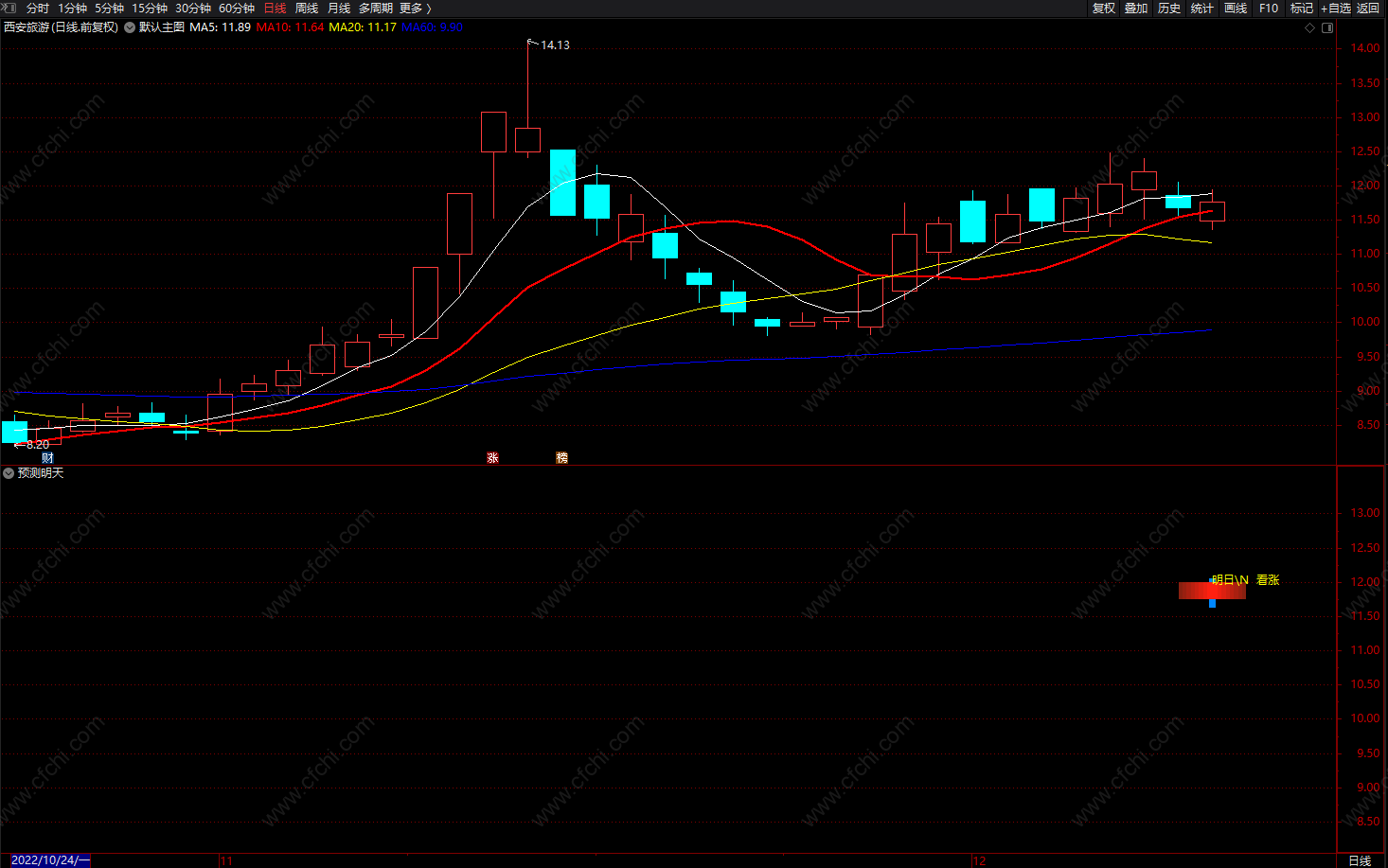
Task: Open the 历史 history button
Action: tap(1169, 8)
